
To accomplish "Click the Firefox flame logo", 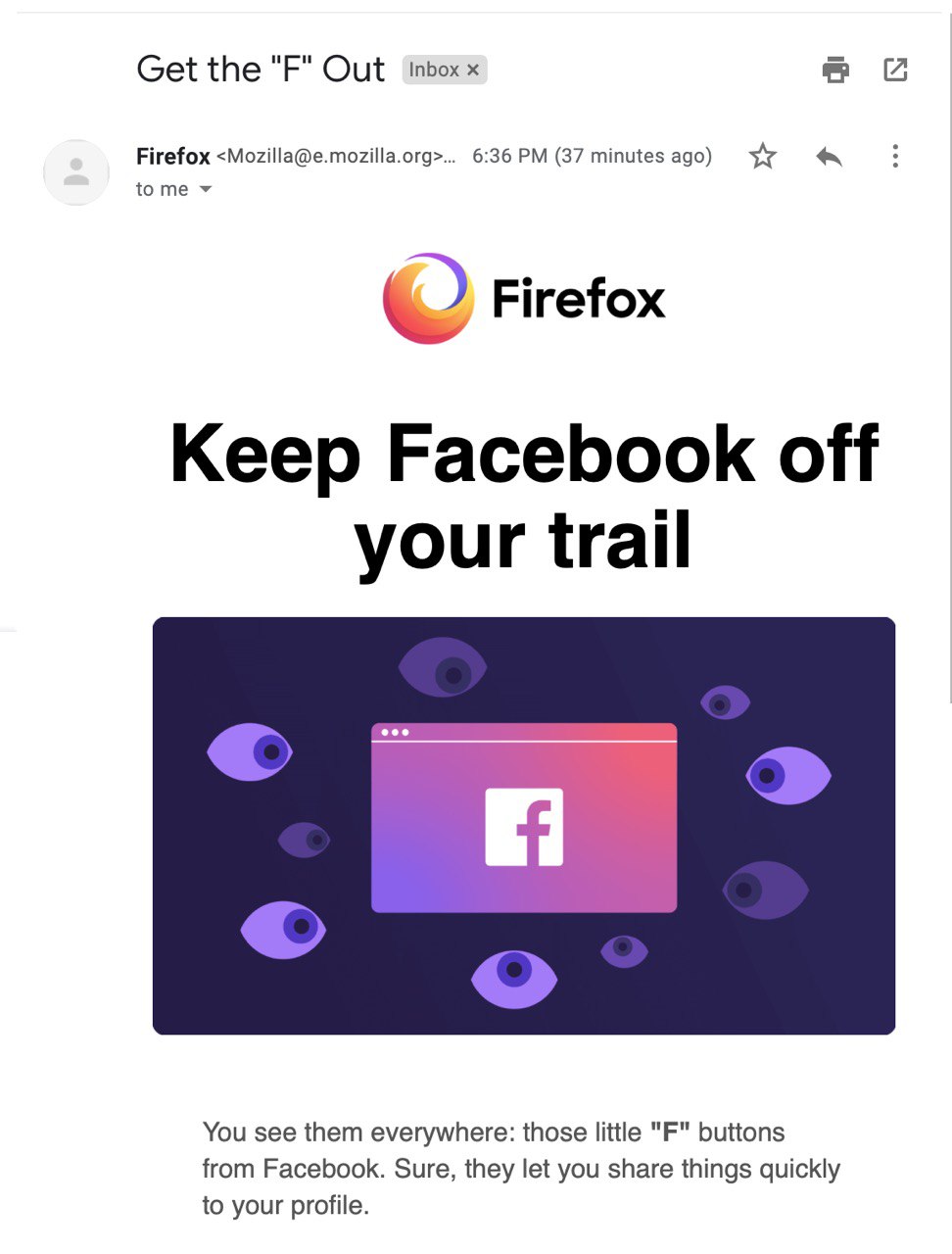I will [428, 298].
